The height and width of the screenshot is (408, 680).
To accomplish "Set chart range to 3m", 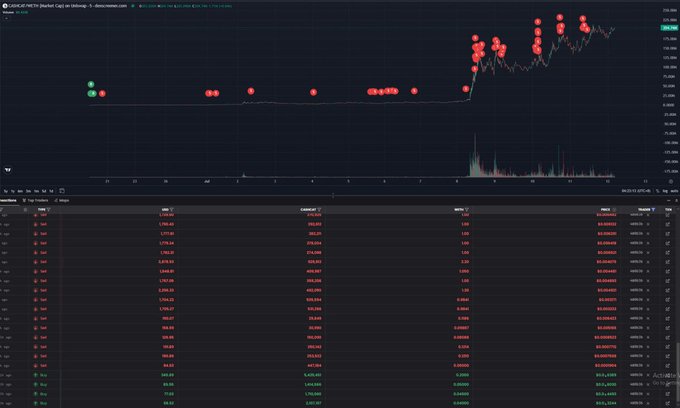I will point(28,191).
